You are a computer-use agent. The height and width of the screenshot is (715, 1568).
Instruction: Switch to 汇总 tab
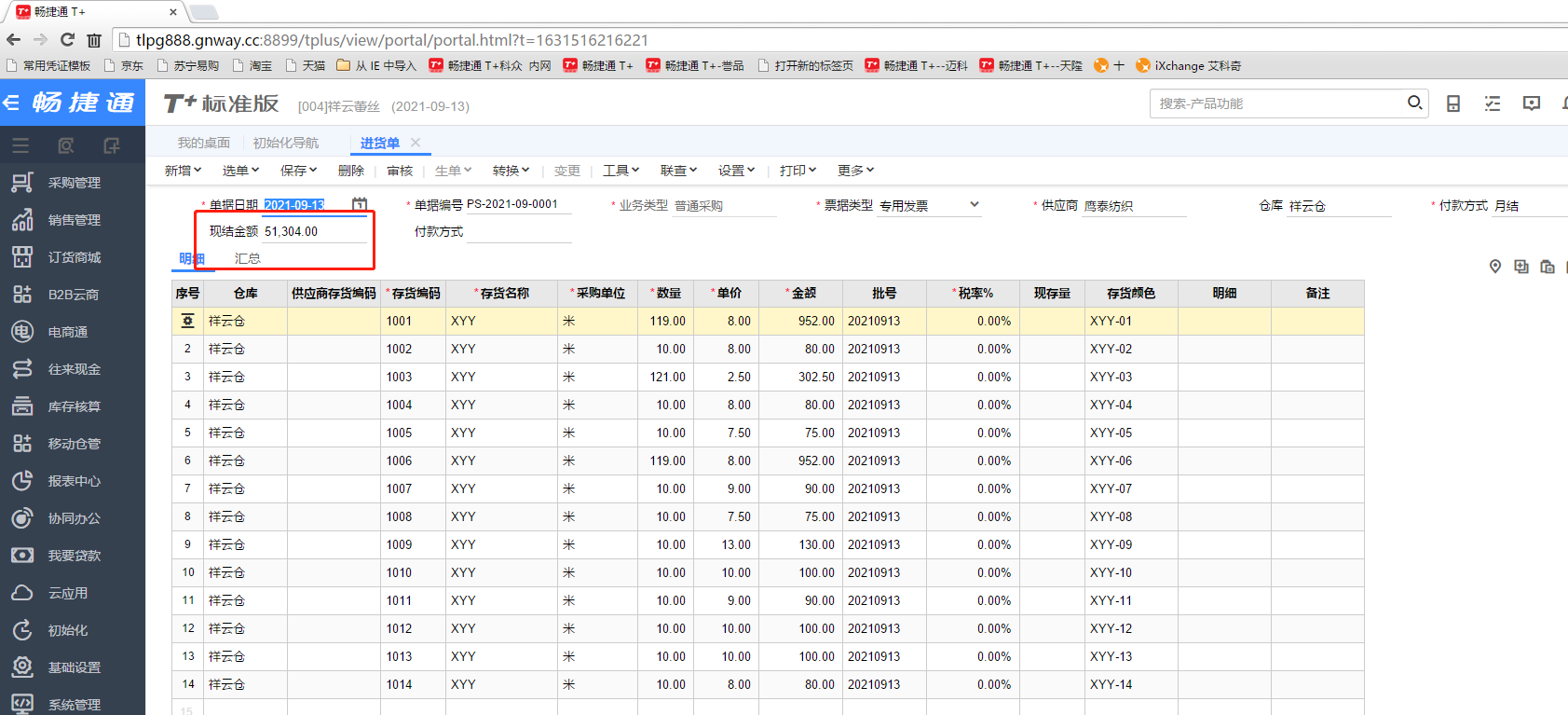(247, 258)
